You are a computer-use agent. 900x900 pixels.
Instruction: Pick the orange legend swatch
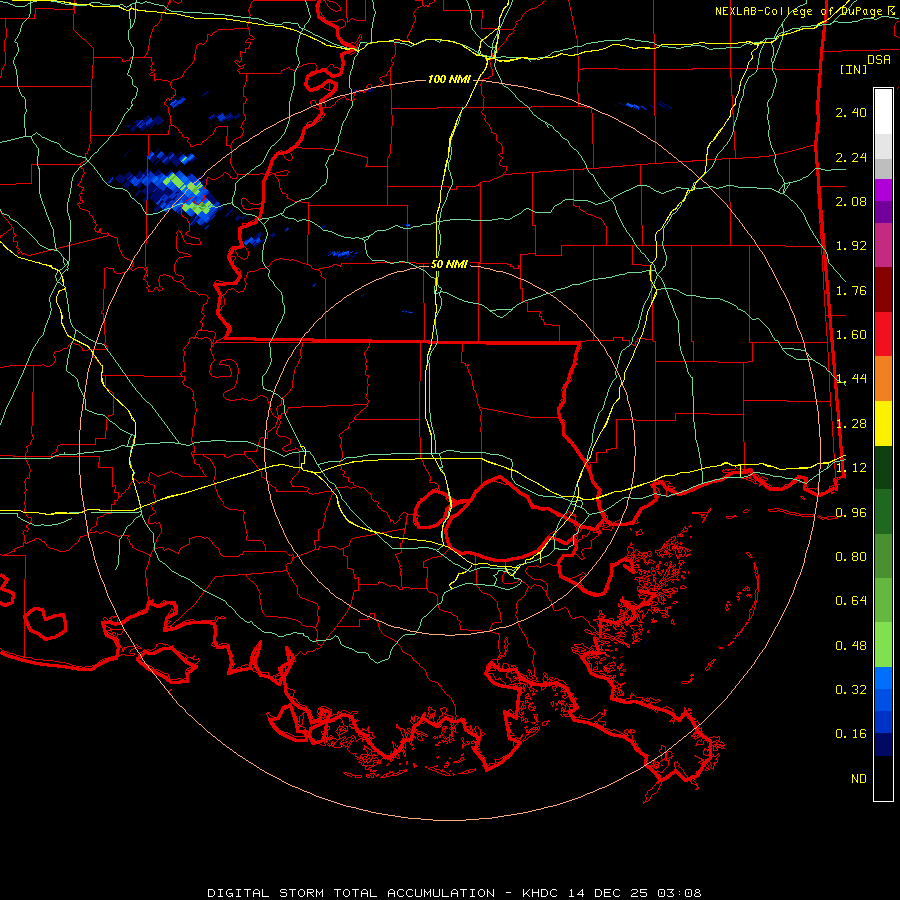pos(883,379)
